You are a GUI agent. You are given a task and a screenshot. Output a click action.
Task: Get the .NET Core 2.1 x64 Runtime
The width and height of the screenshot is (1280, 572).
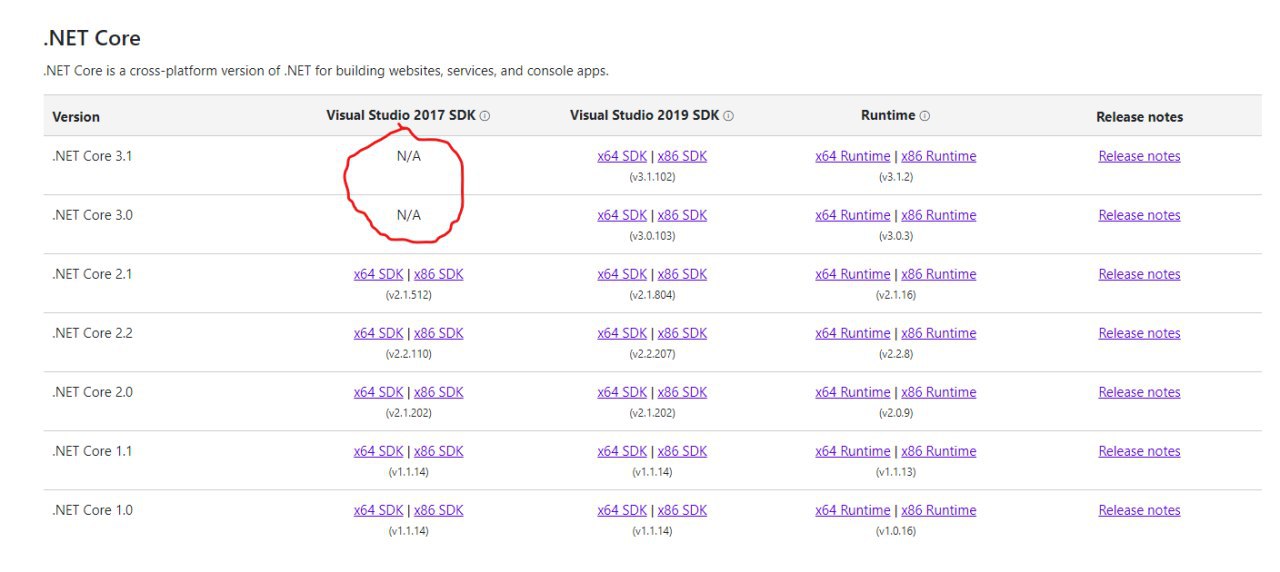click(853, 274)
